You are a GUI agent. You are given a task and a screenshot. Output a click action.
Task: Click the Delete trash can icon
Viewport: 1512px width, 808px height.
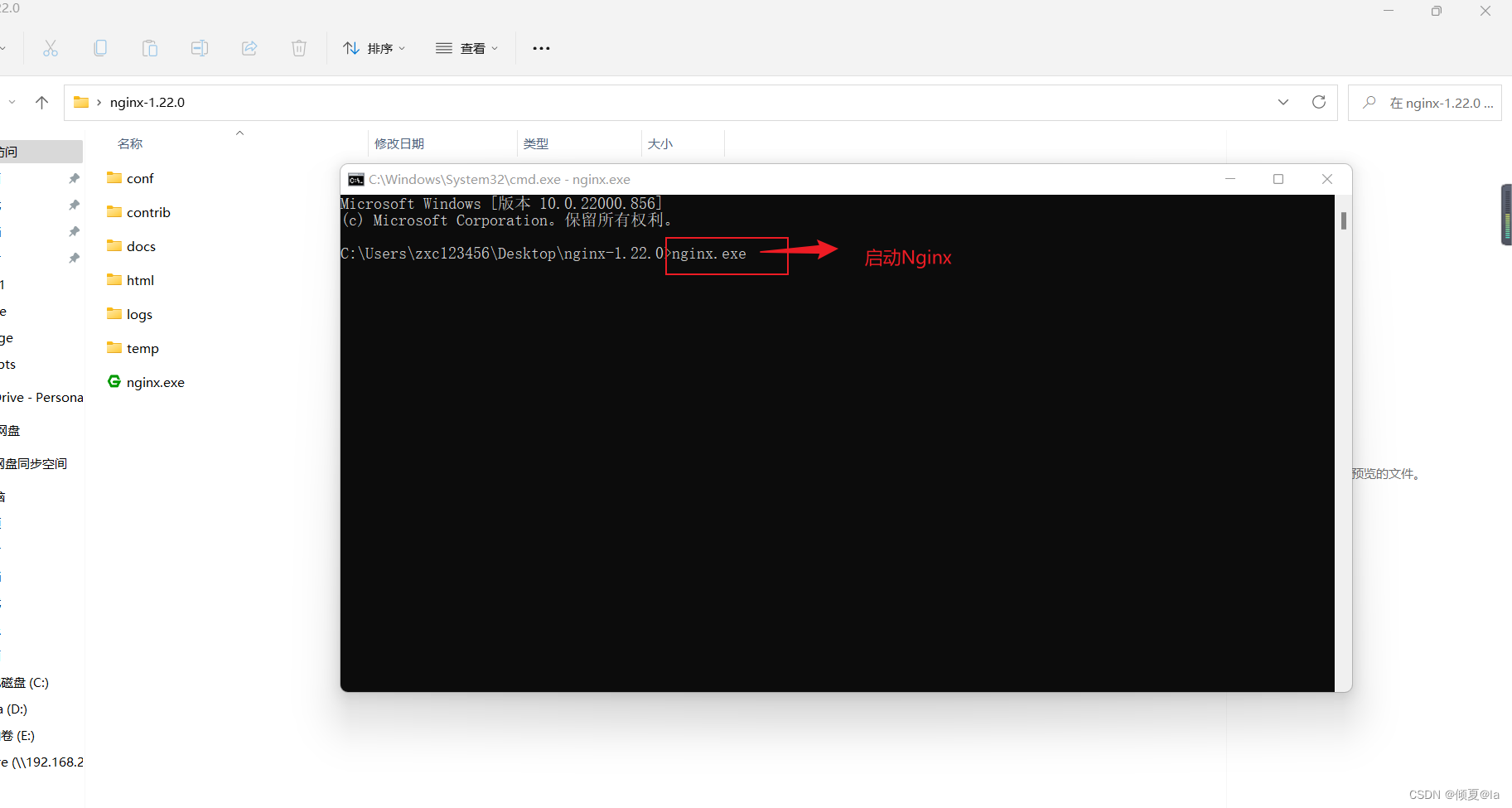pos(299,48)
